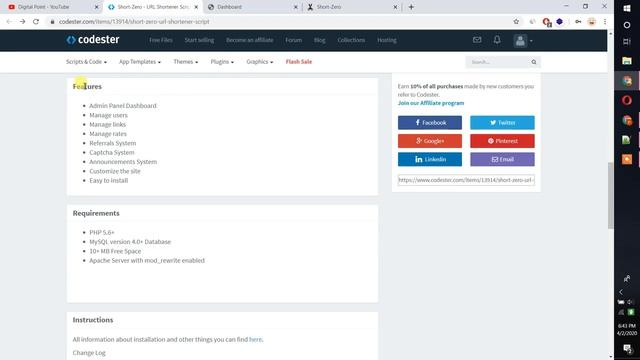The width and height of the screenshot is (640, 360).
Task: Click the dark blue hexagon extension icon
Action: point(560,22)
